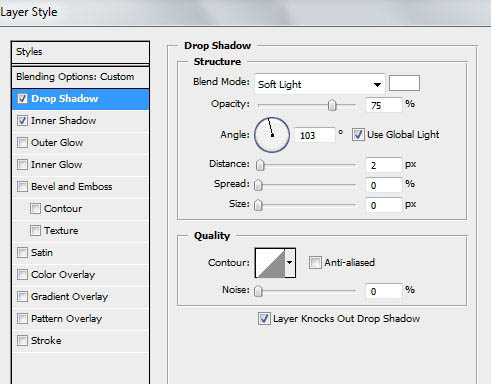The height and width of the screenshot is (384, 491).
Task: Click the Noise percentage input field
Action: pyautogui.click(x=384, y=291)
